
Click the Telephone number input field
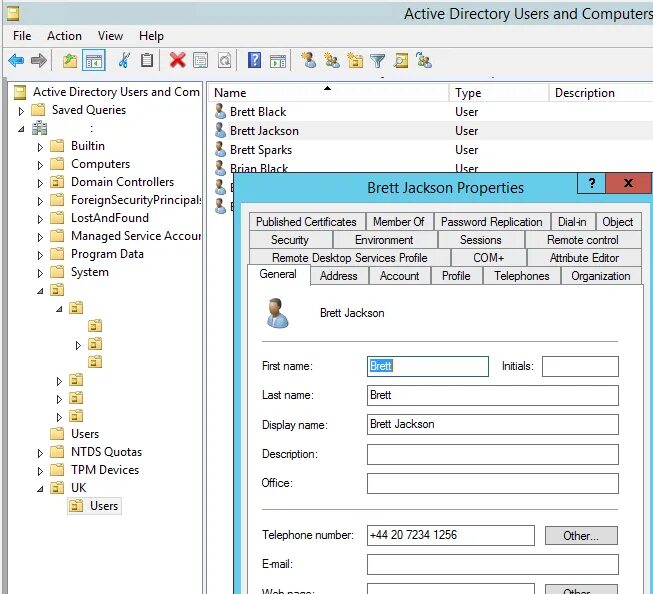coord(451,535)
